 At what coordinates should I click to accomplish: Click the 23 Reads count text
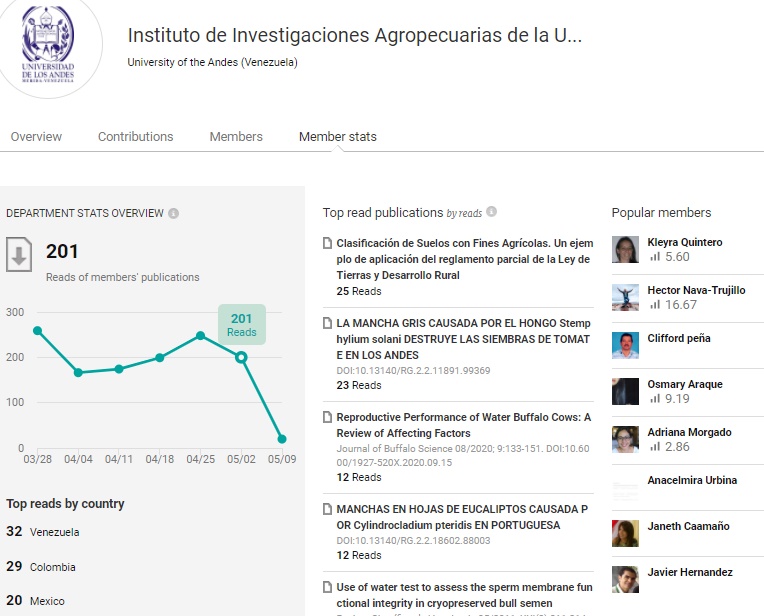[359, 385]
